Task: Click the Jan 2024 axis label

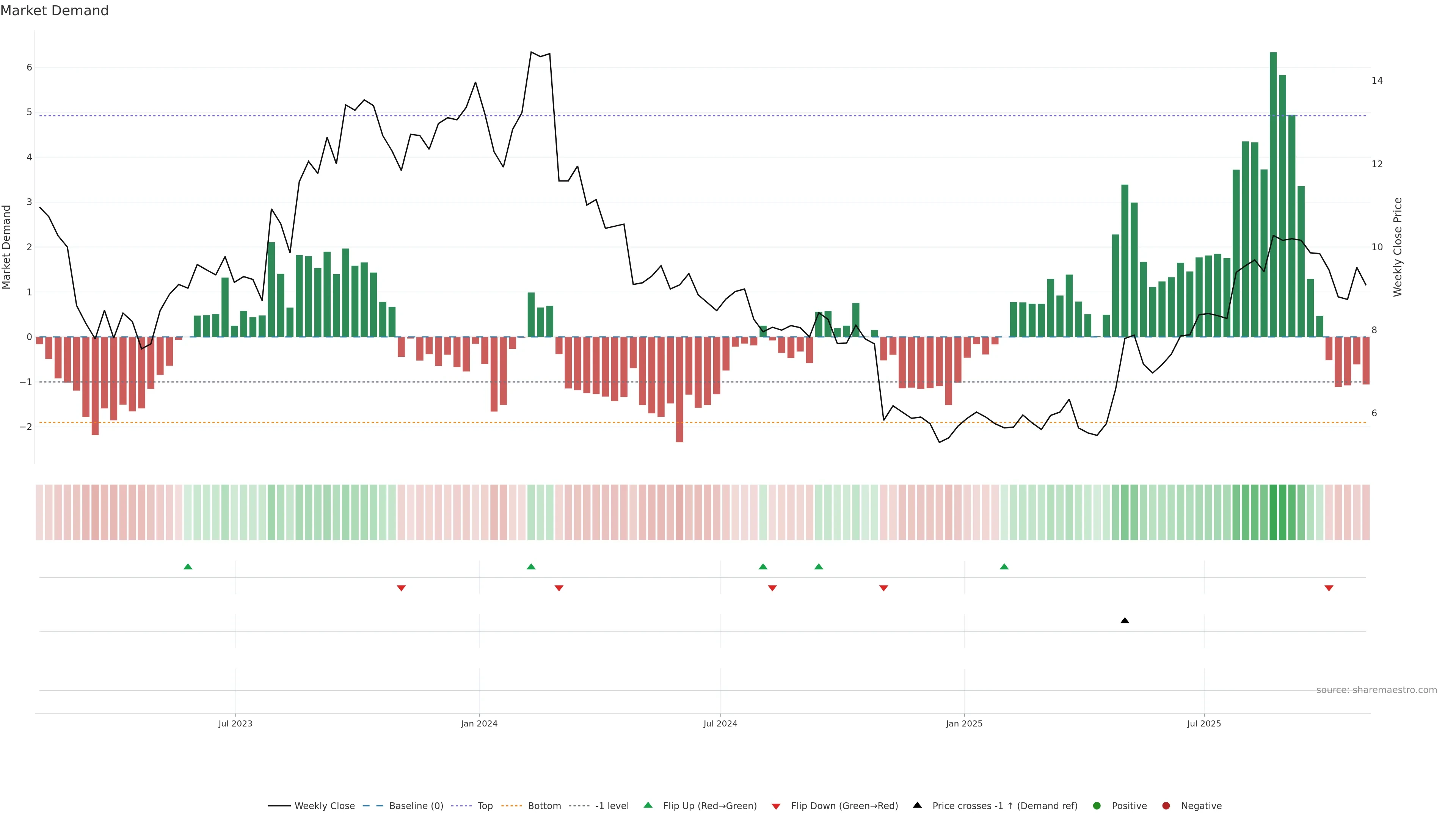Action: click(x=479, y=723)
